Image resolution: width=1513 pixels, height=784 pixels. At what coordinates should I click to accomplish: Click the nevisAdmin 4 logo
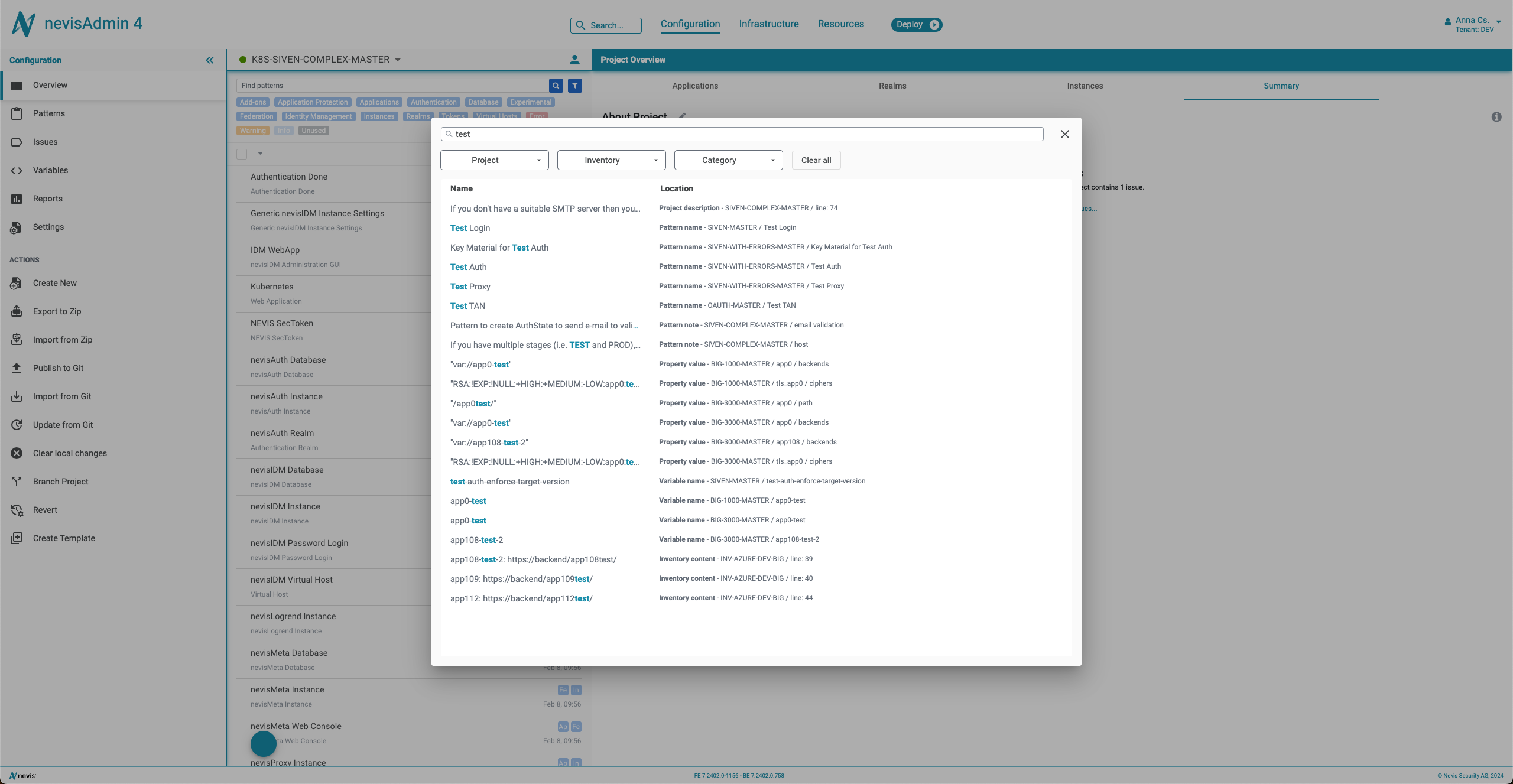(x=77, y=24)
